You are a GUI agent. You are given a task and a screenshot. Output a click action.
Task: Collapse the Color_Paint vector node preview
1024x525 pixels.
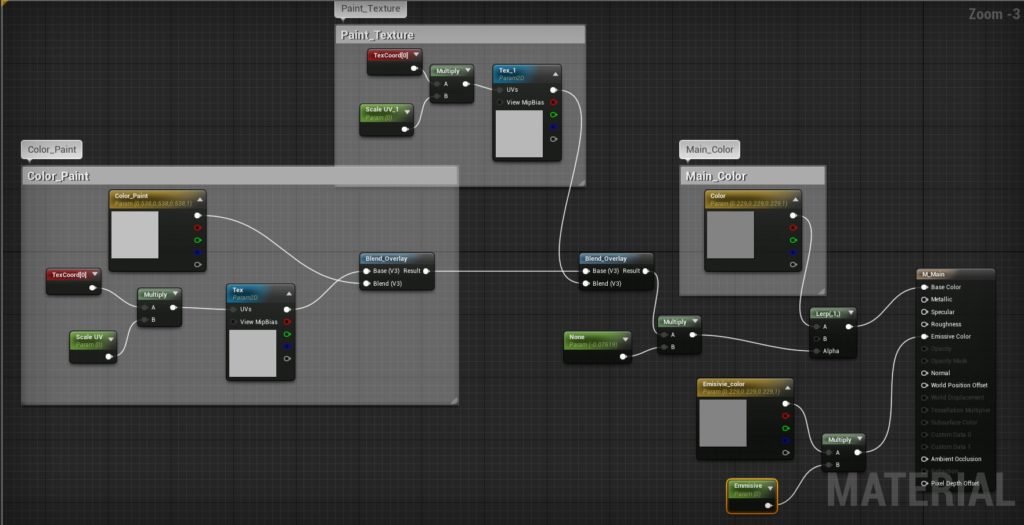[x=200, y=199]
